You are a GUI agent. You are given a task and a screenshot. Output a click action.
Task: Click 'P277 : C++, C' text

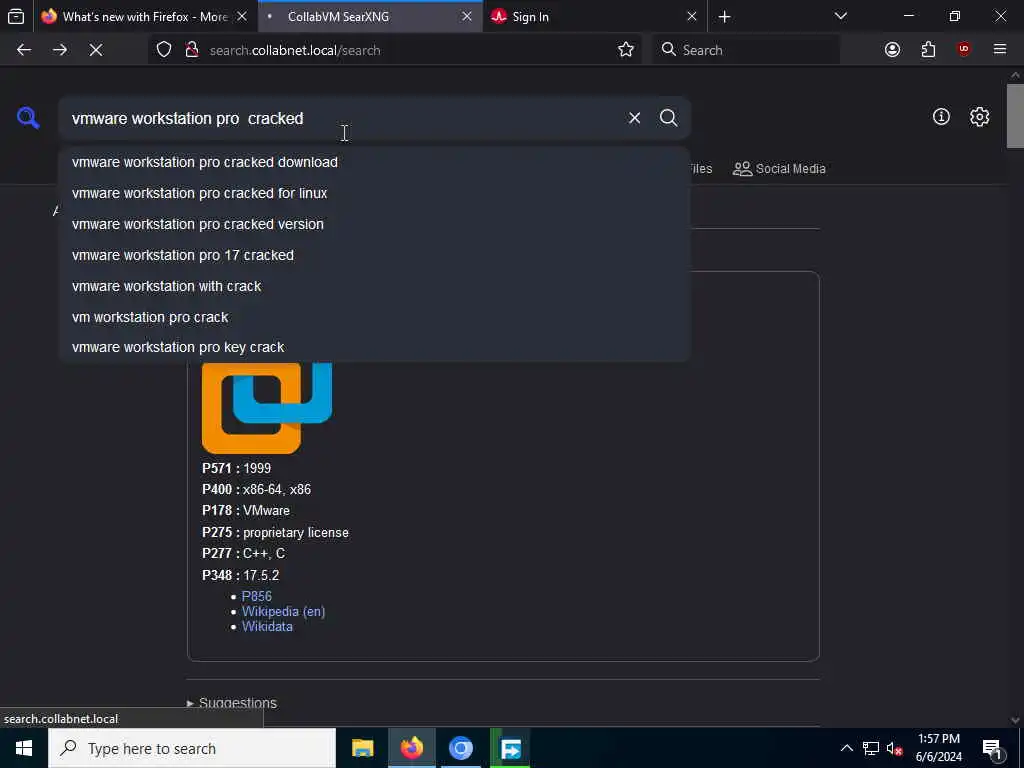click(x=244, y=553)
